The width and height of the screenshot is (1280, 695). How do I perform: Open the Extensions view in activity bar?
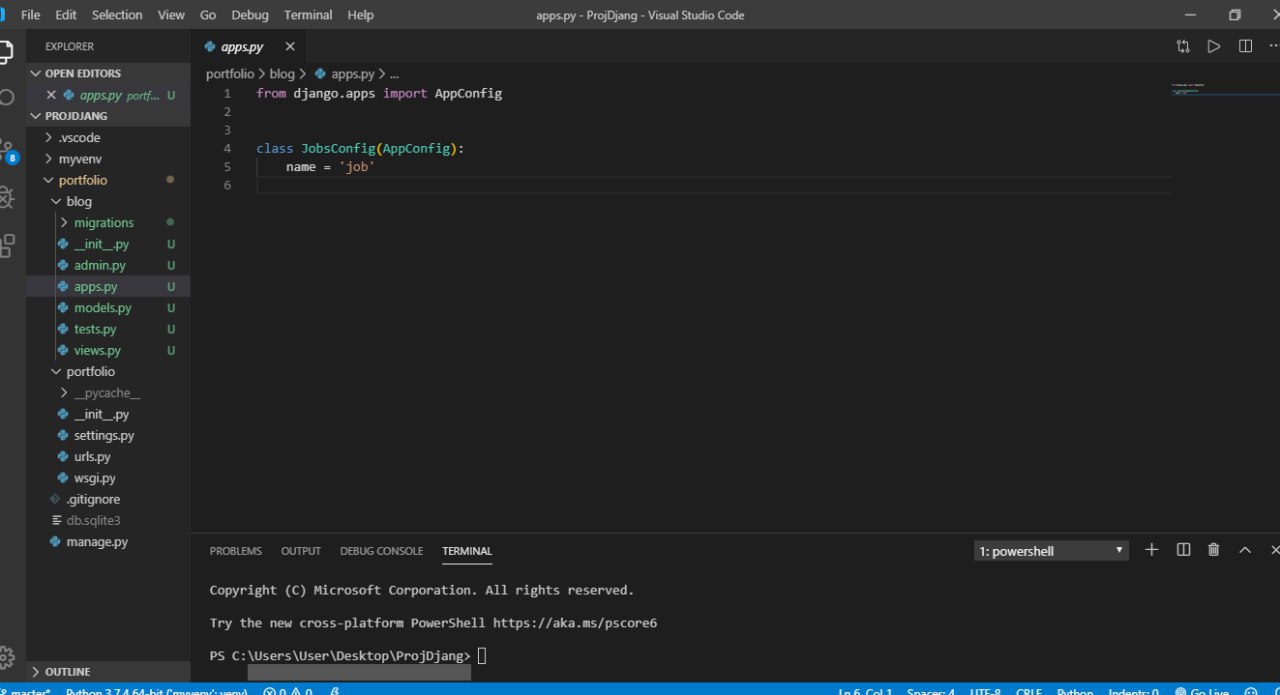(6, 245)
